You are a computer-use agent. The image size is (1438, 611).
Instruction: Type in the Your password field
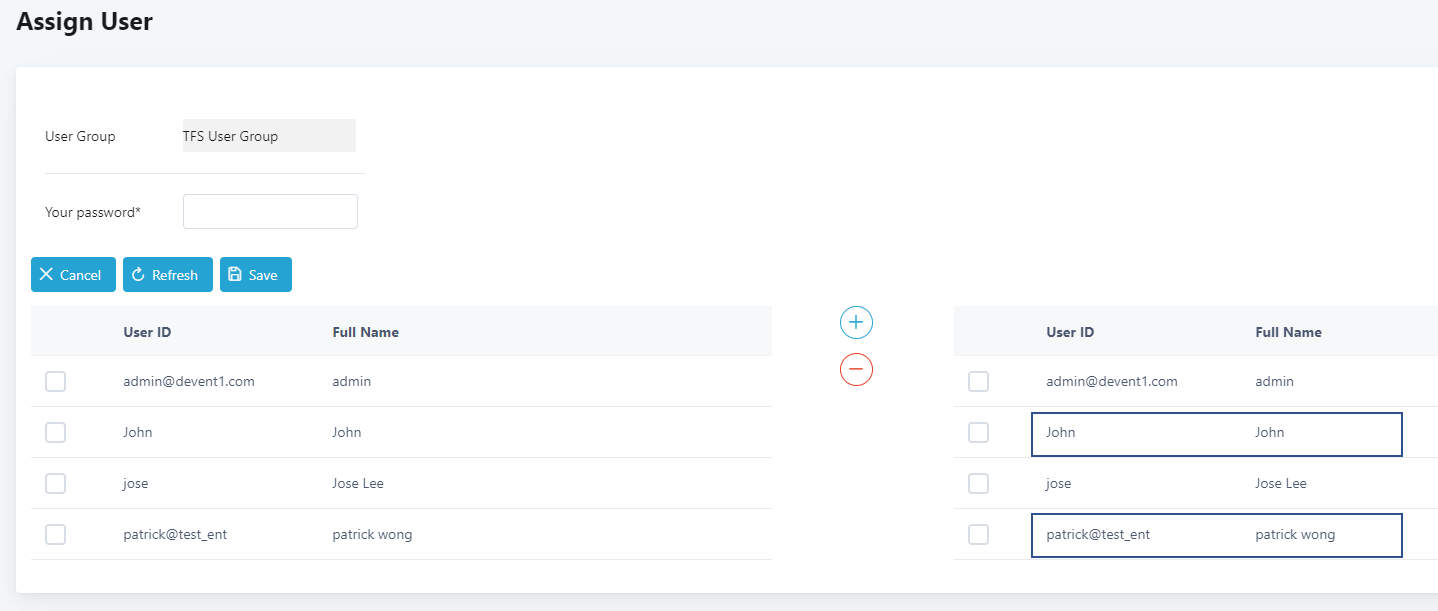coord(270,212)
